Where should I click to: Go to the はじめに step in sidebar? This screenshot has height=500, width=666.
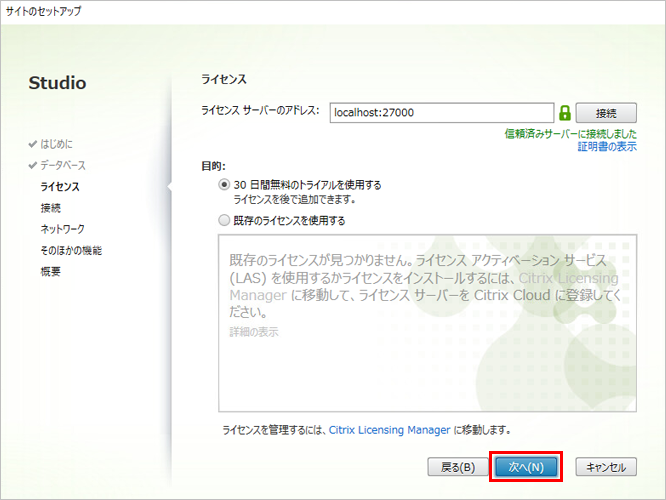click(x=56, y=144)
